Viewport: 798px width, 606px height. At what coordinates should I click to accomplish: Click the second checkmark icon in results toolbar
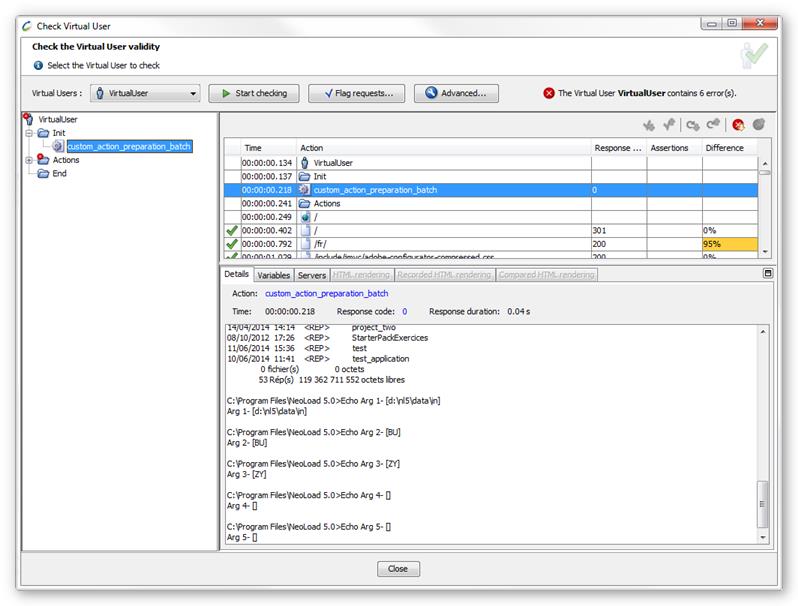pyautogui.click(x=668, y=125)
